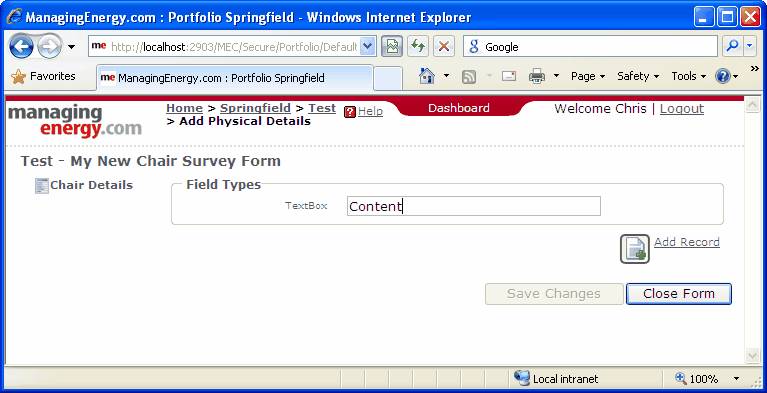Click the red Stop loading icon

coord(444,47)
